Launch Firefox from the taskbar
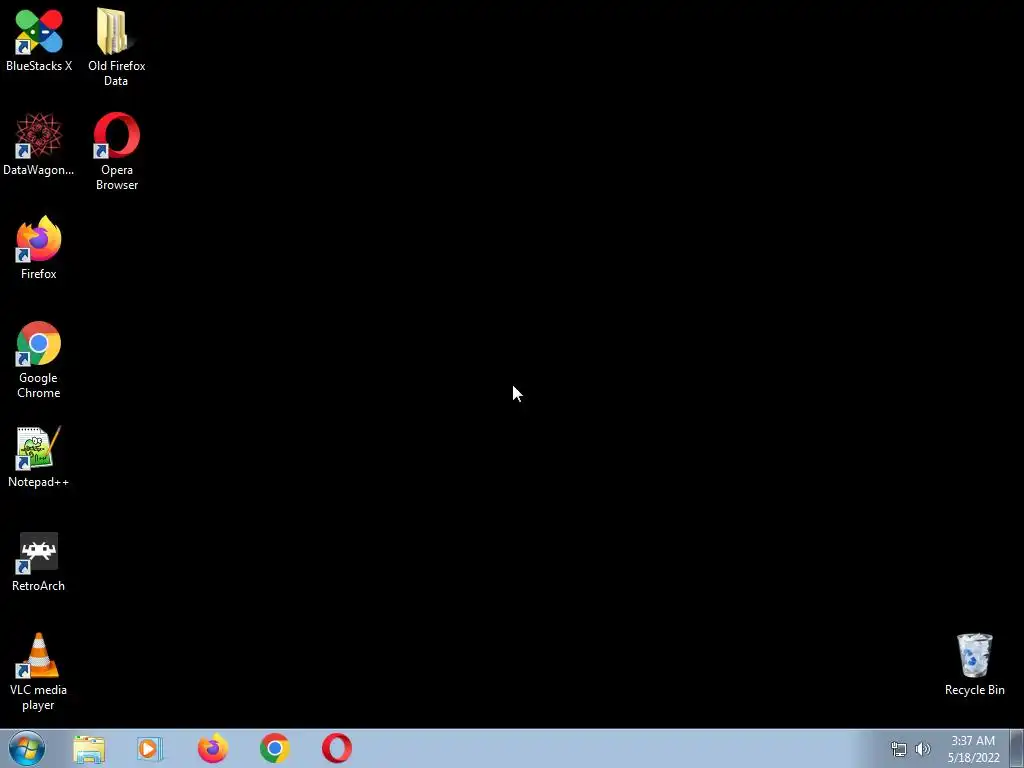Image resolution: width=1024 pixels, height=768 pixels. 213,748
